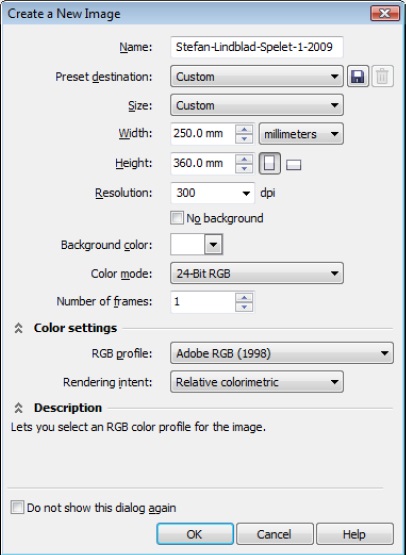Viewport: 406px width, 555px height.
Task: Click in the Name text field
Action: click(257, 47)
